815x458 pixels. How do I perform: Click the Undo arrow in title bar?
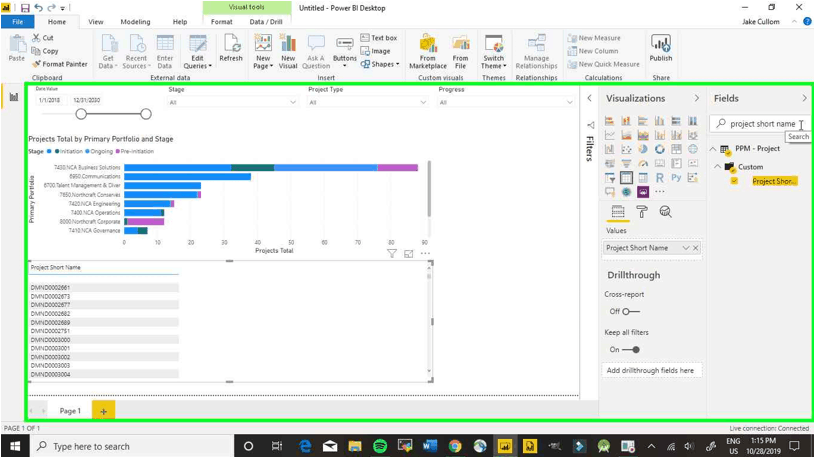[x=38, y=8]
